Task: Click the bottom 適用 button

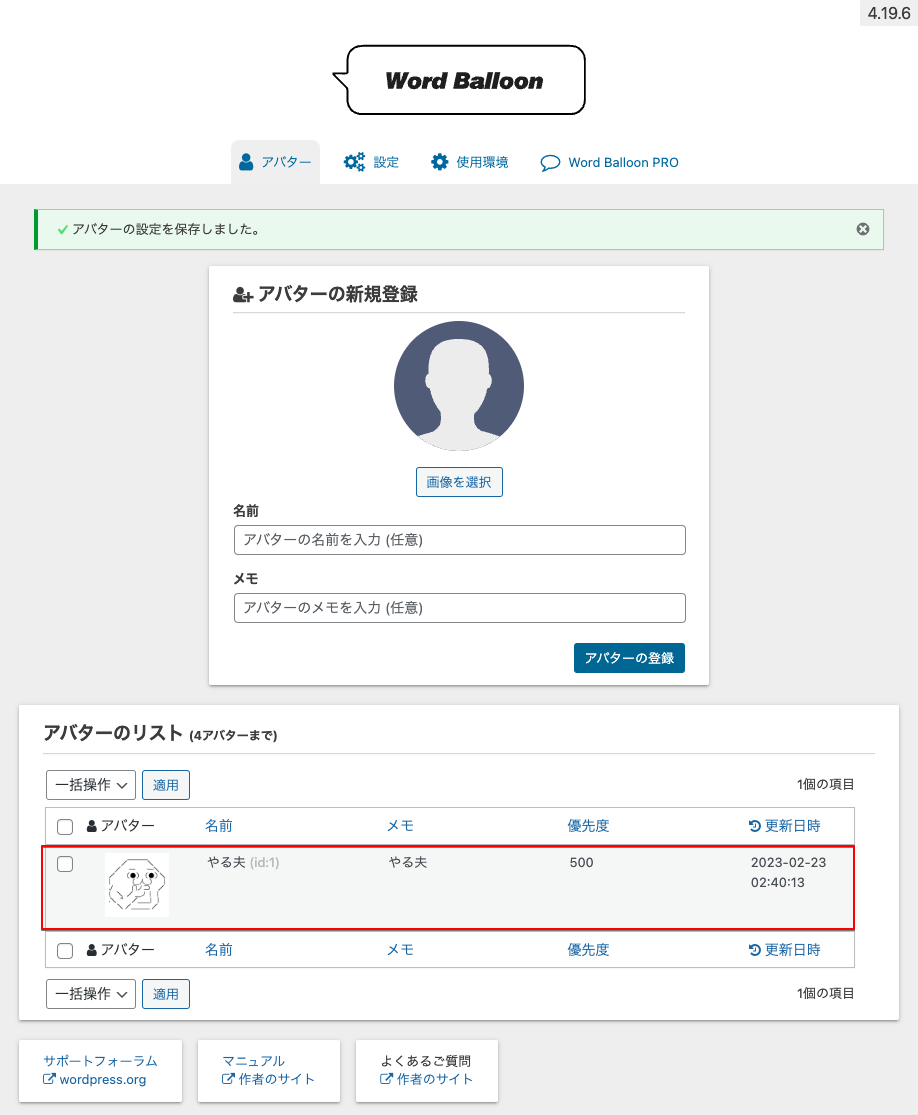Action: [166, 994]
